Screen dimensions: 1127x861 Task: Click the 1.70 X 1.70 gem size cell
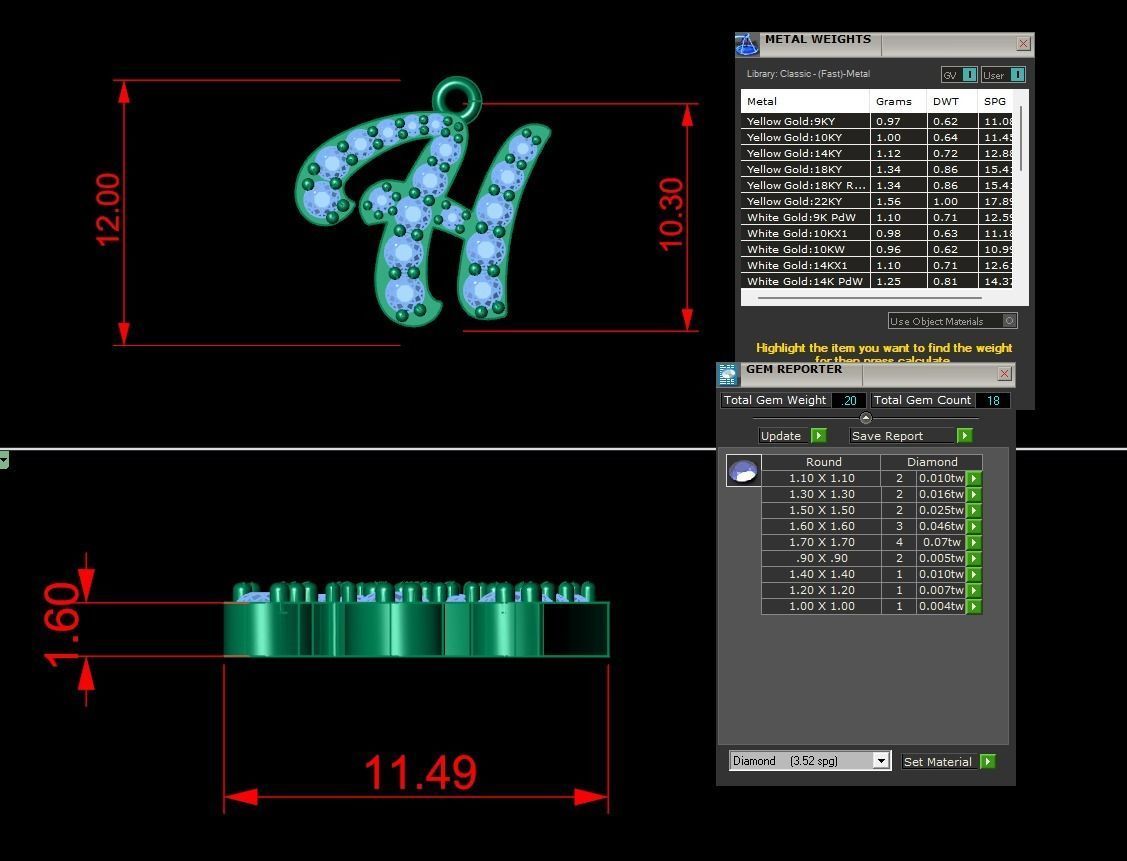[x=822, y=543]
